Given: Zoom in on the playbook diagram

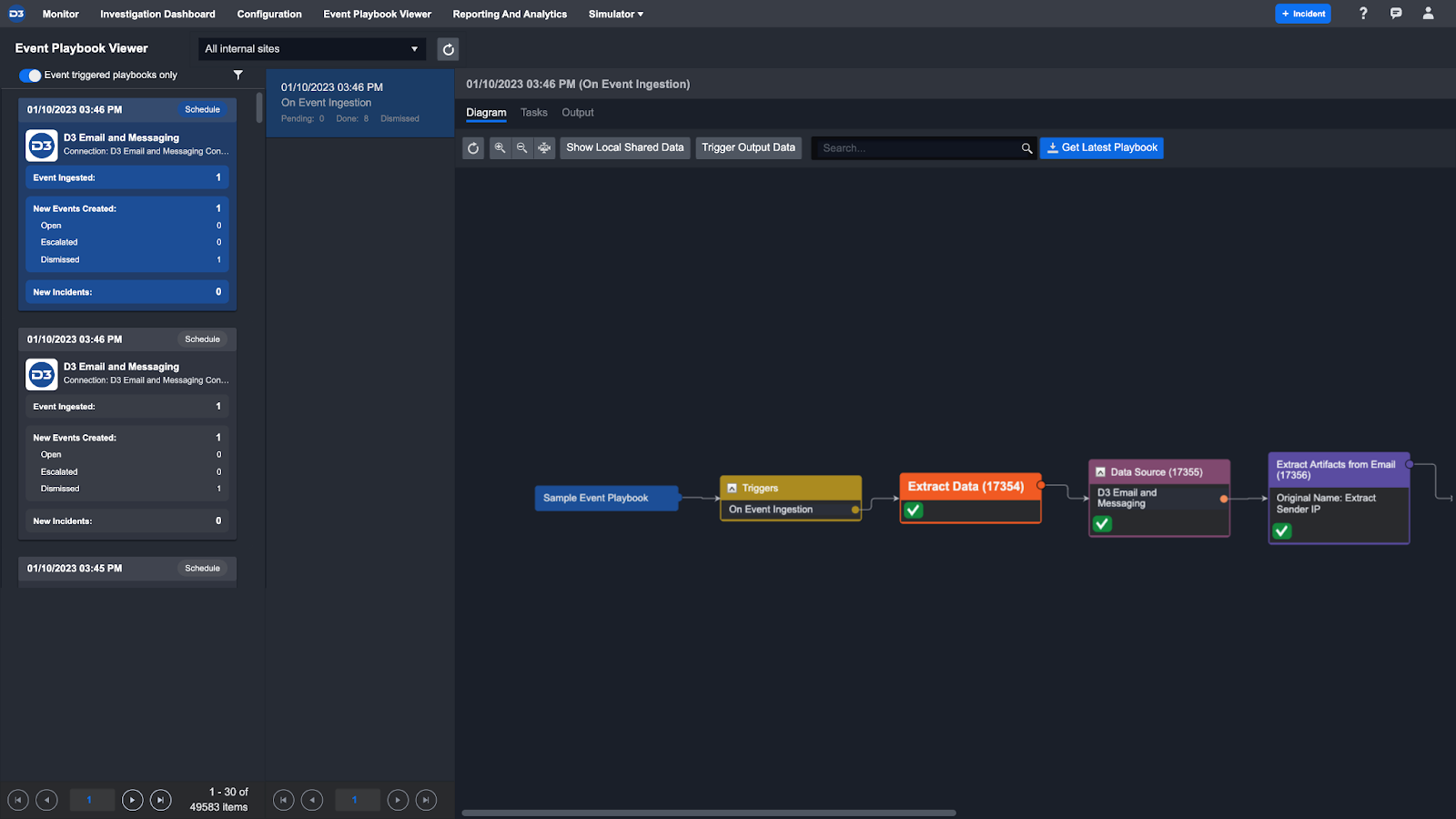Looking at the screenshot, I should click(500, 147).
